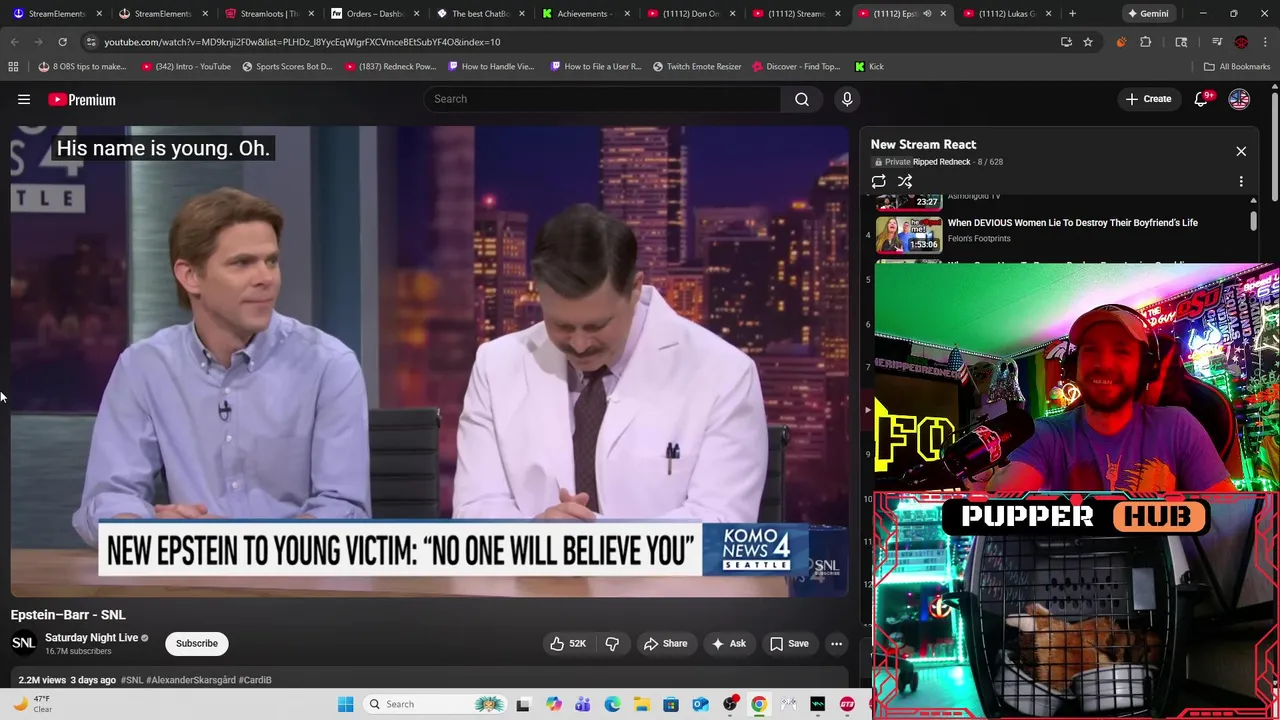Open the Saturday Night Live channel name link
This screenshot has width=1280, height=720.
[x=91, y=638]
